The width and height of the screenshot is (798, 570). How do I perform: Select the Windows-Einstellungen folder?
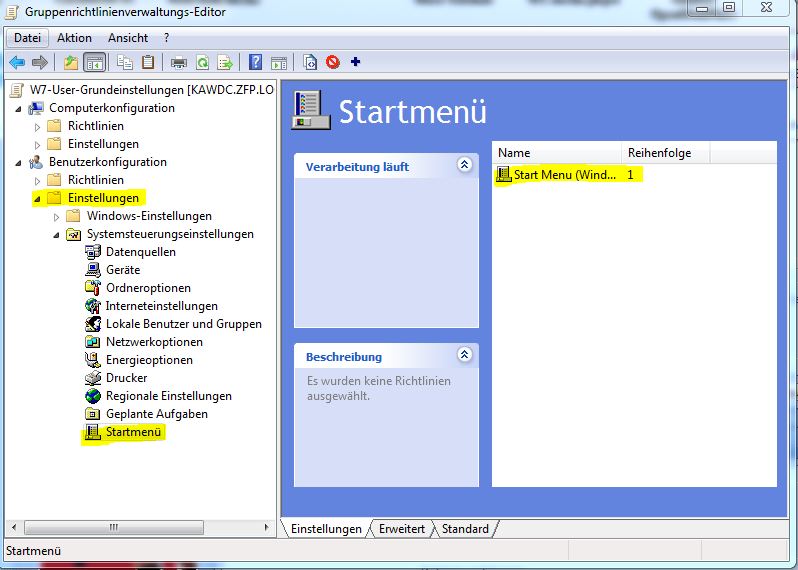point(149,216)
